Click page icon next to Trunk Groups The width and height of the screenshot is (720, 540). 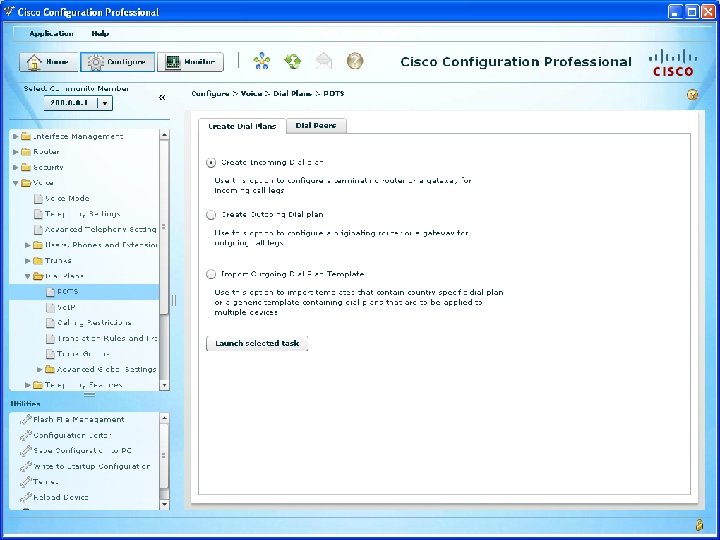click(x=51, y=354)
